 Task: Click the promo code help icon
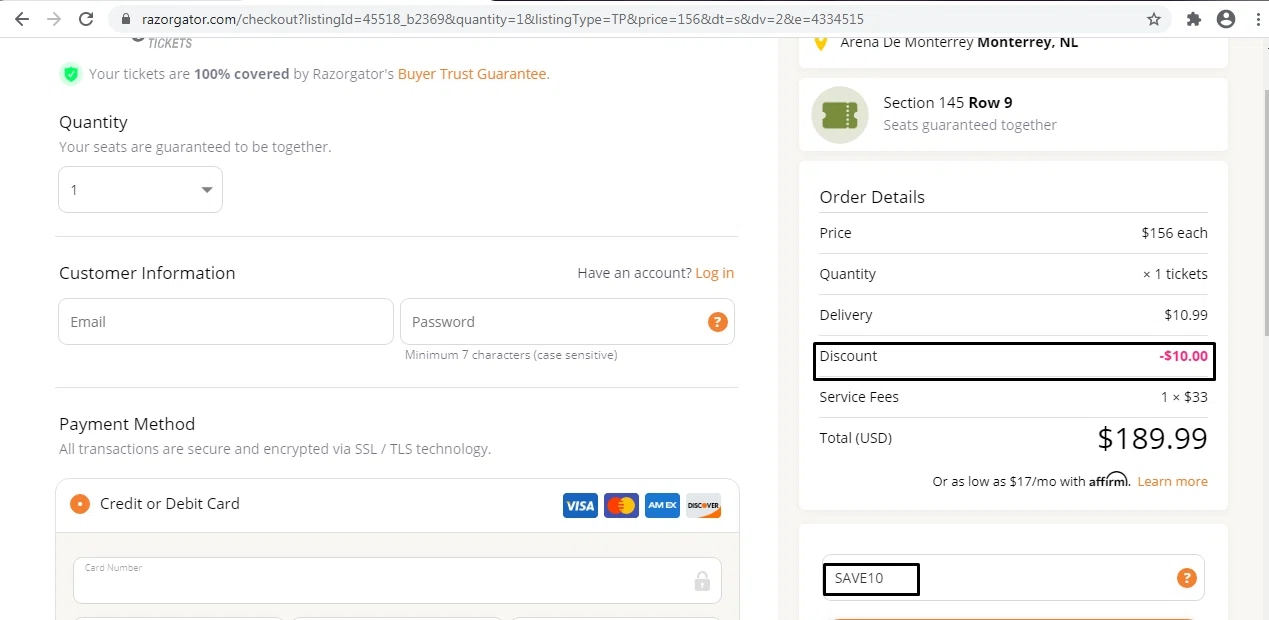[1186, 577]
